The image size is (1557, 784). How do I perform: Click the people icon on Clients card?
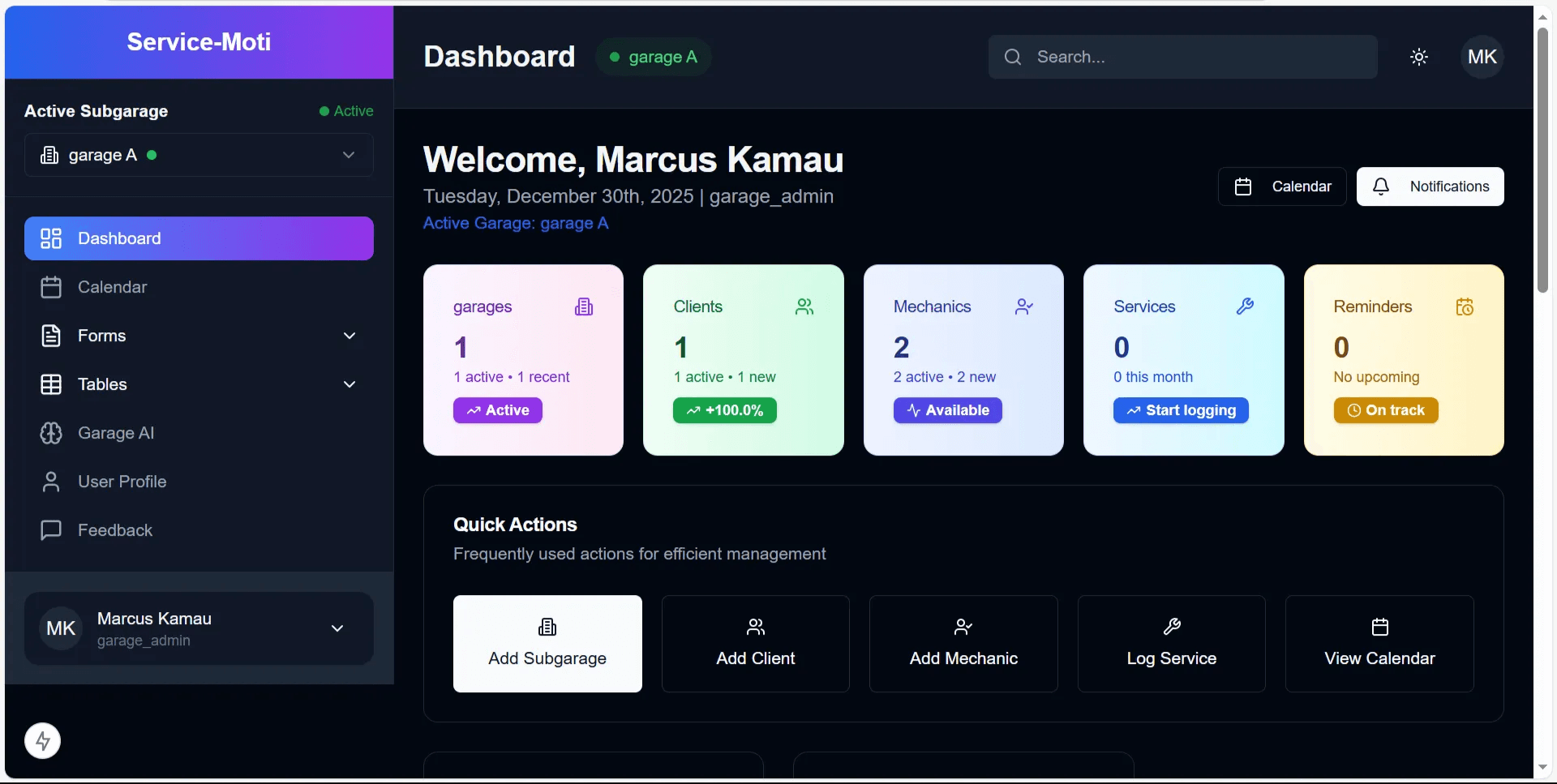point(804,306)
